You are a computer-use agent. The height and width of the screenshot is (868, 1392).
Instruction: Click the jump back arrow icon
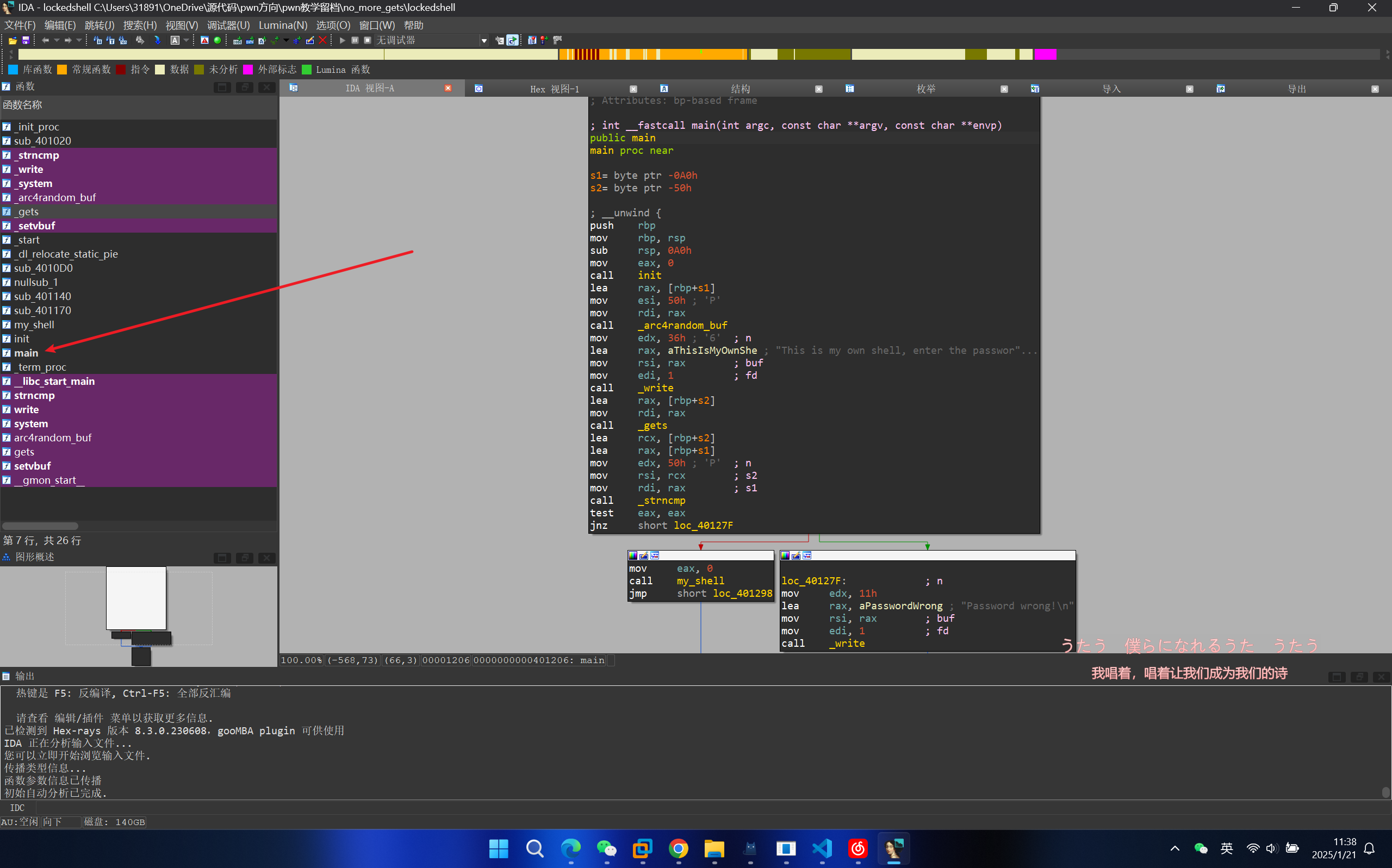45,40
